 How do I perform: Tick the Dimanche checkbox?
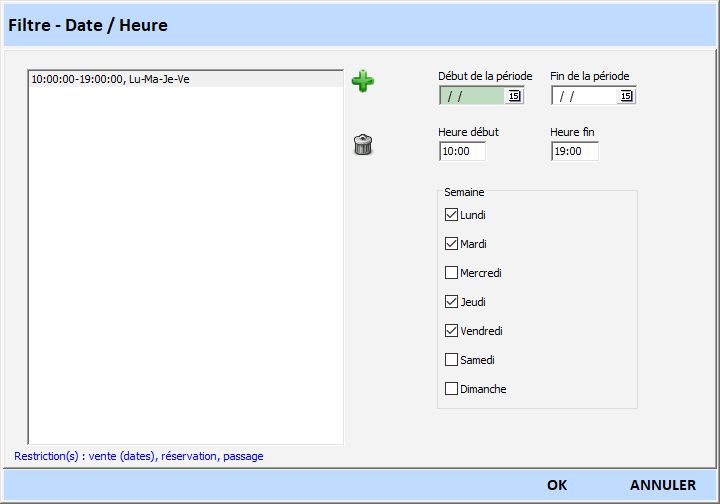451,389
